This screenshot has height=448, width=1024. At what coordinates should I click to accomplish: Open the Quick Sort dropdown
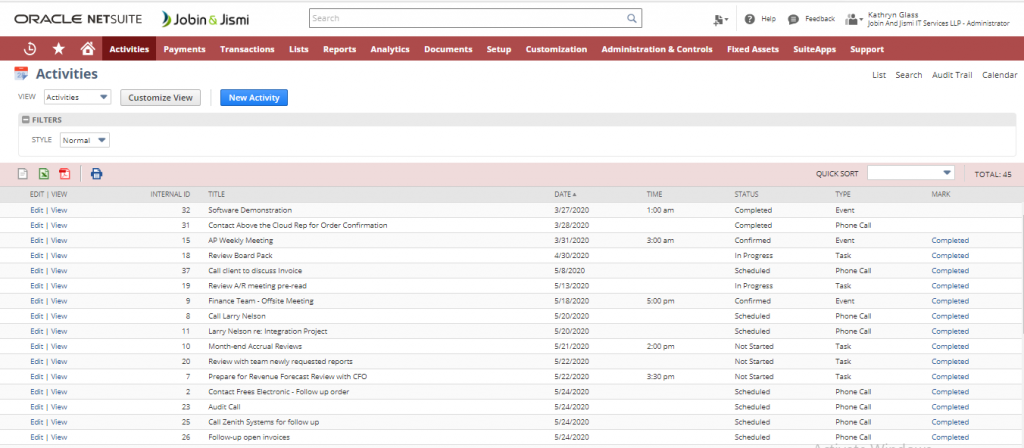pyautogui.click(x=910, y=173)
